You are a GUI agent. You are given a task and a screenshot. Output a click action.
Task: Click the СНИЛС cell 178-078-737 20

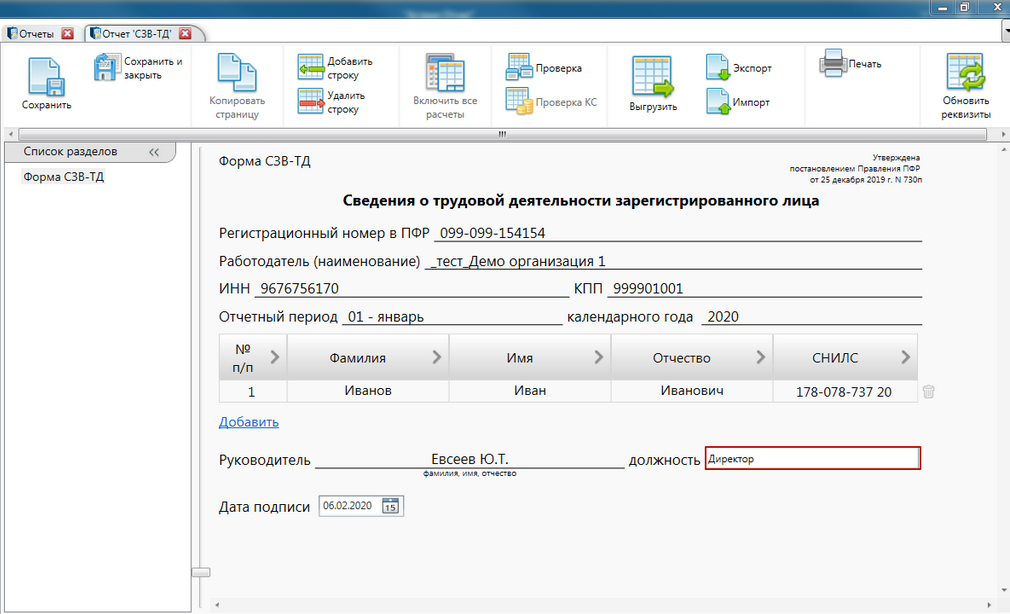844,392
